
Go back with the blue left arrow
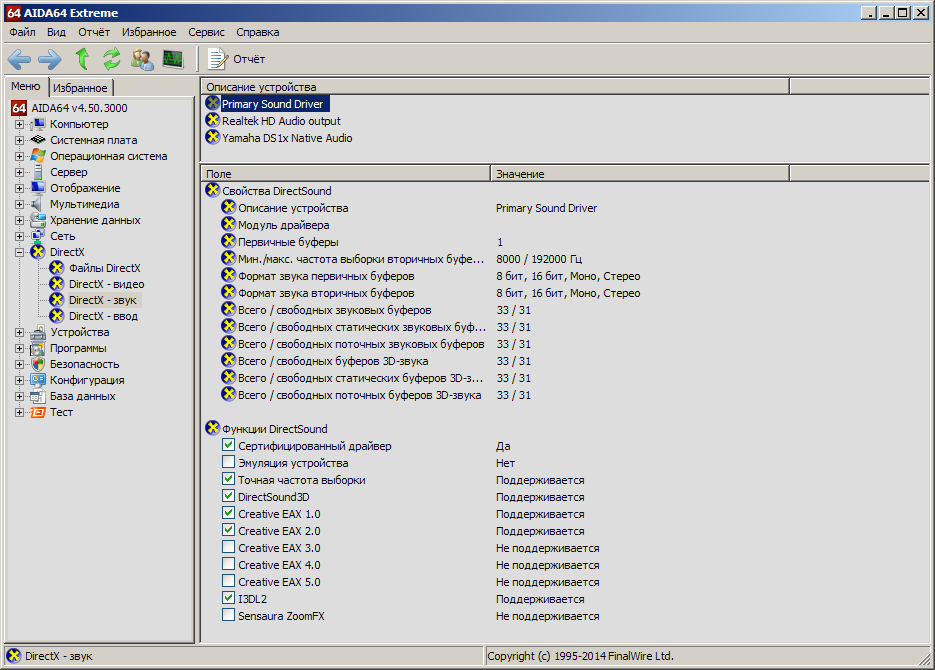[19, 59]
